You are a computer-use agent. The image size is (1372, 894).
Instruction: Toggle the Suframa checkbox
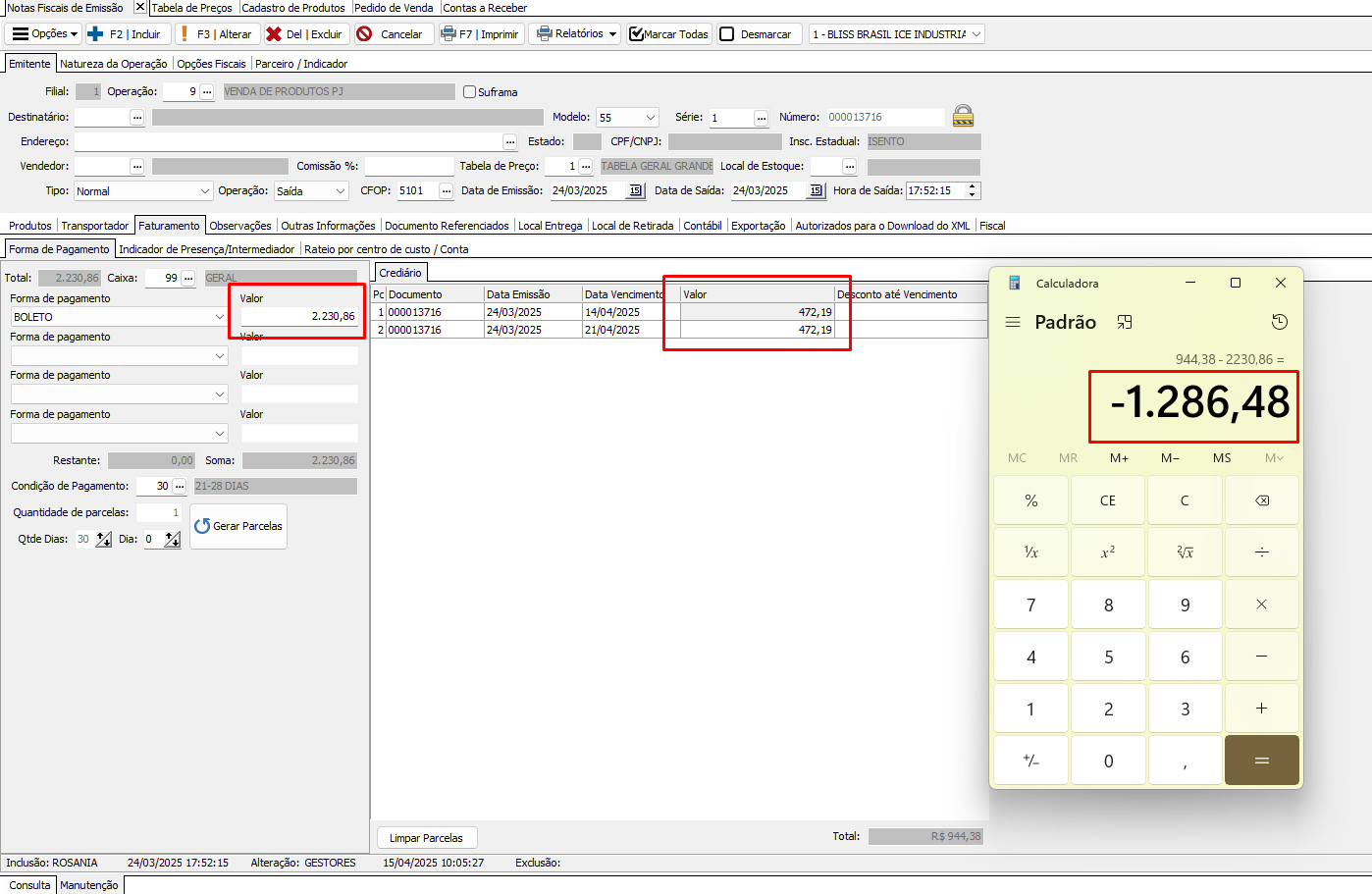point(470,92)
